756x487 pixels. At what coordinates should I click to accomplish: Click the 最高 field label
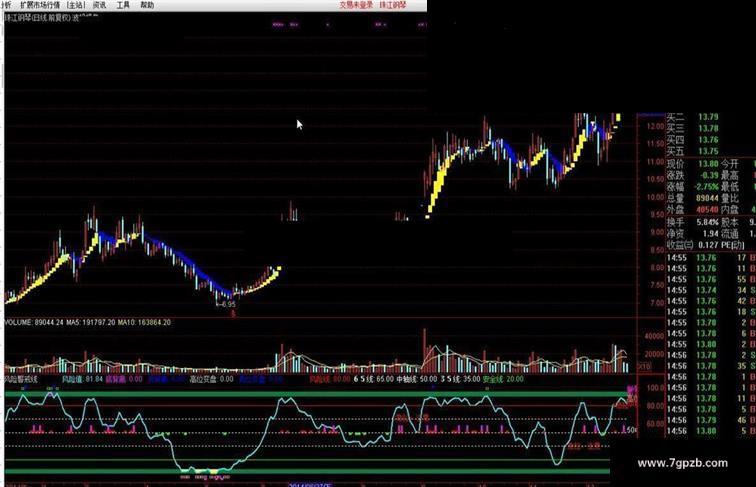730,176
